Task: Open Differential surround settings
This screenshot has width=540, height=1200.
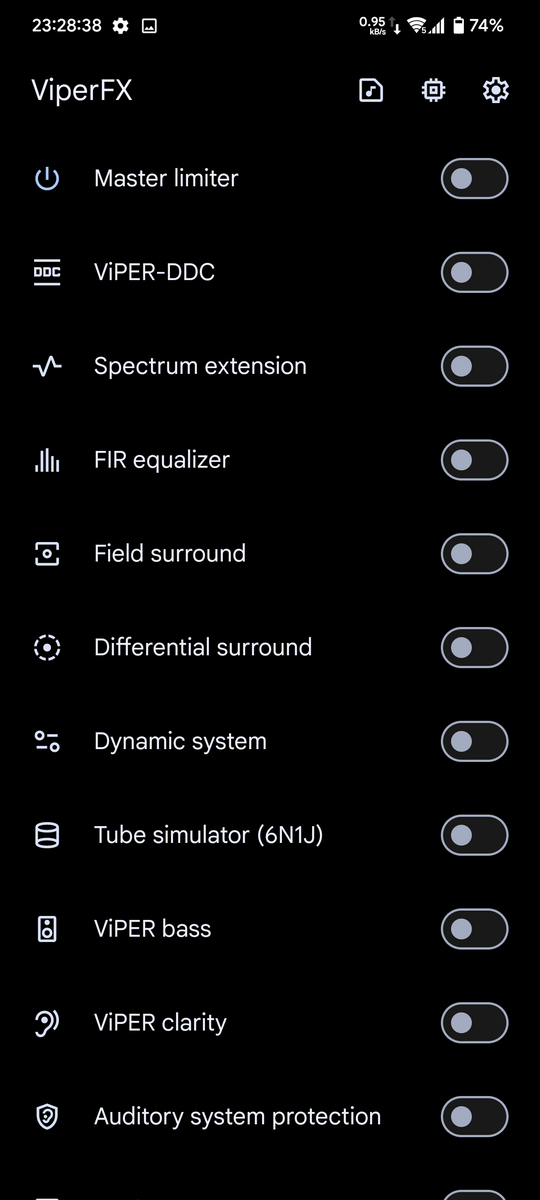Action: 270,647
